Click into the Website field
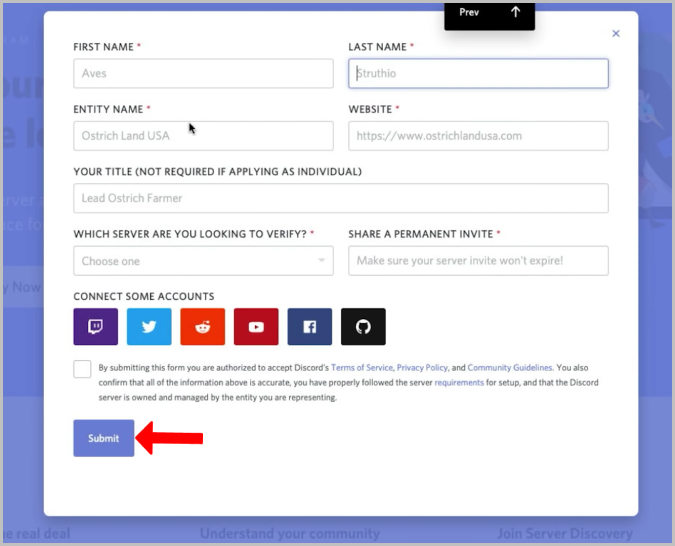675x546 pixels. (x=478, y=136)
